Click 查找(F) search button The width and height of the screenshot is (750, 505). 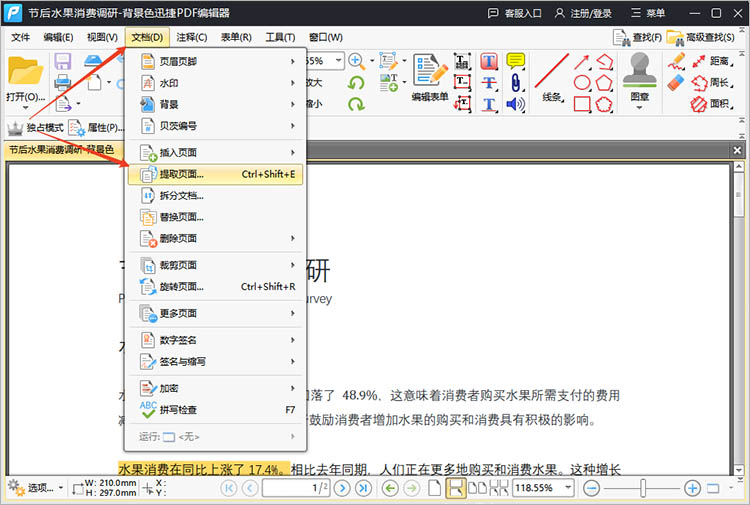[x=638, y=37]
